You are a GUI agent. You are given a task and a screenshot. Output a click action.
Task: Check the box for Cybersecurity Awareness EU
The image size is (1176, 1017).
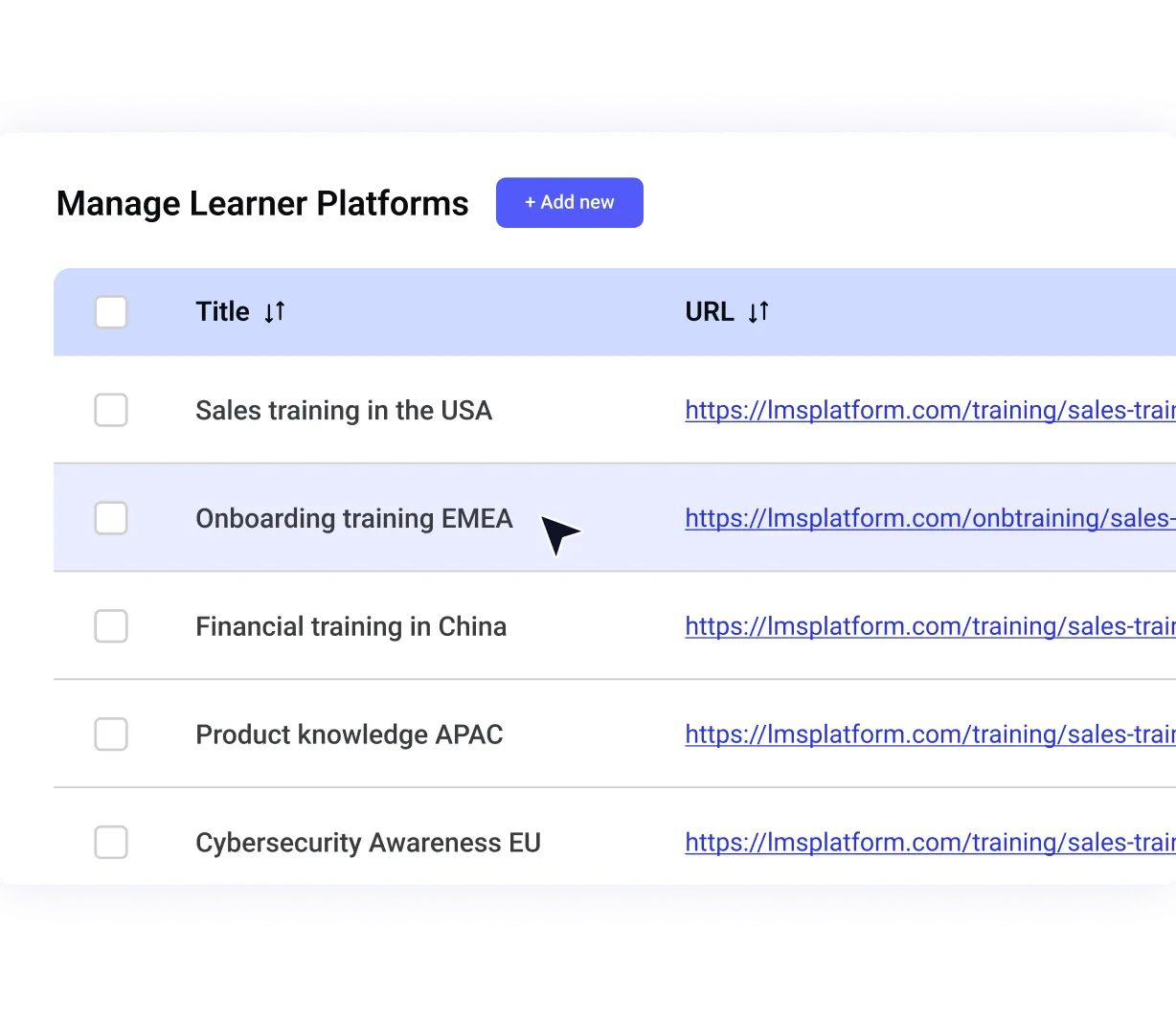[110, 843]
